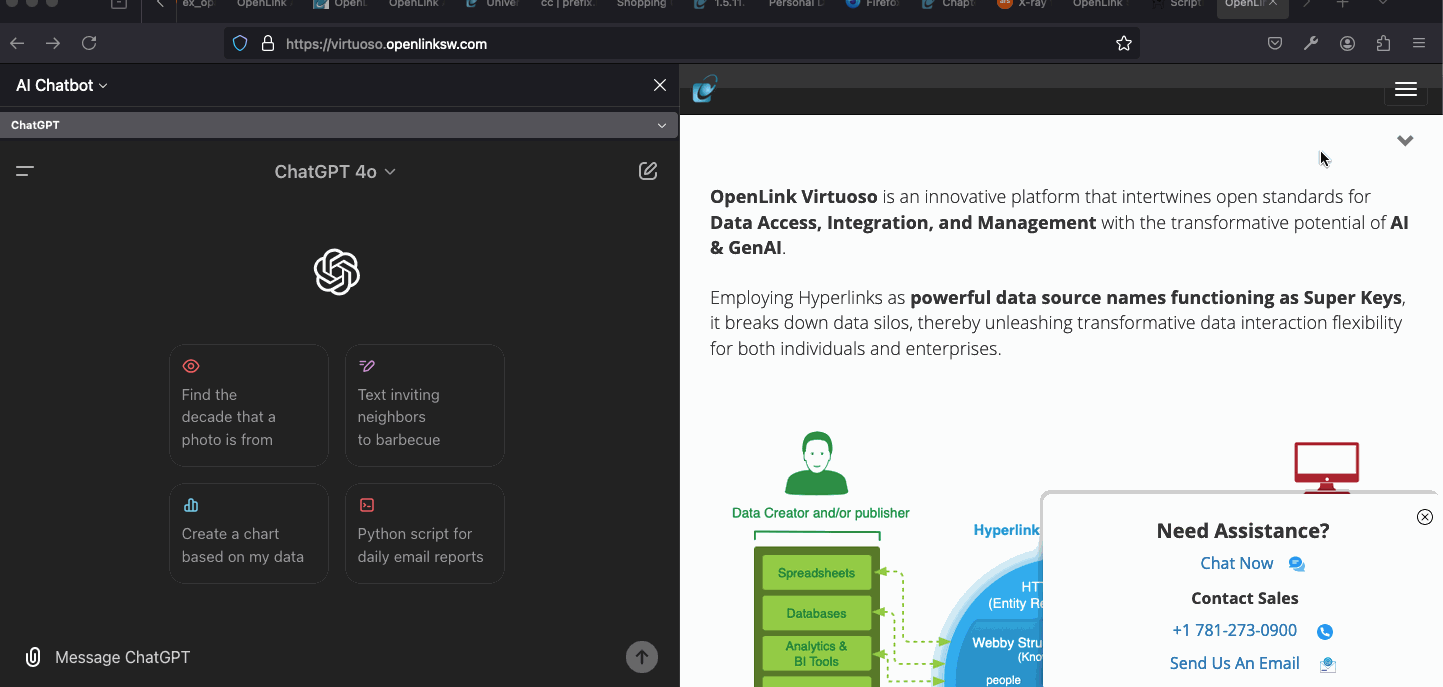The height and width of the screenshot is (687, 1443).
Task: Click the Spreadsheets box in diagram
Action: [x=816, y=573]
